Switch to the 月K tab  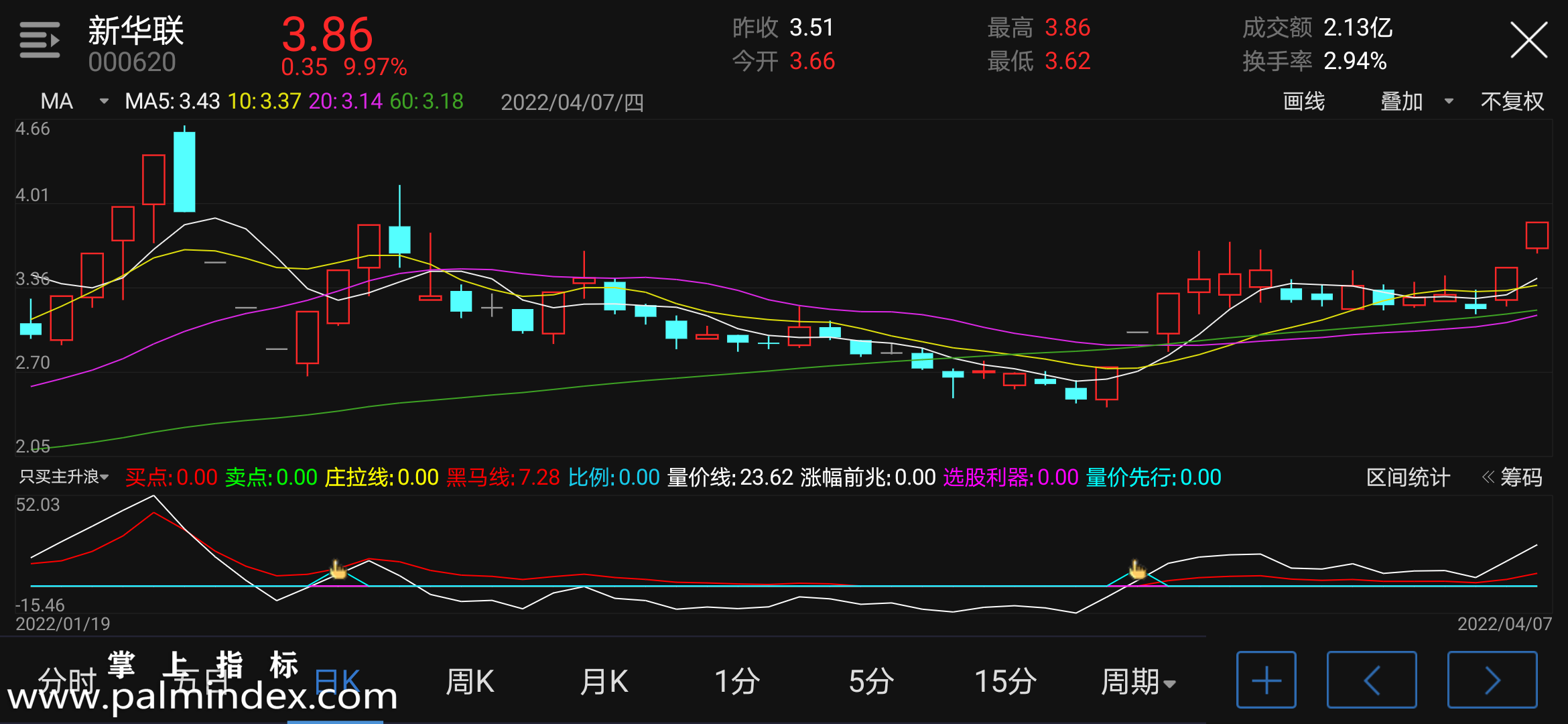[x=604, y=682]
